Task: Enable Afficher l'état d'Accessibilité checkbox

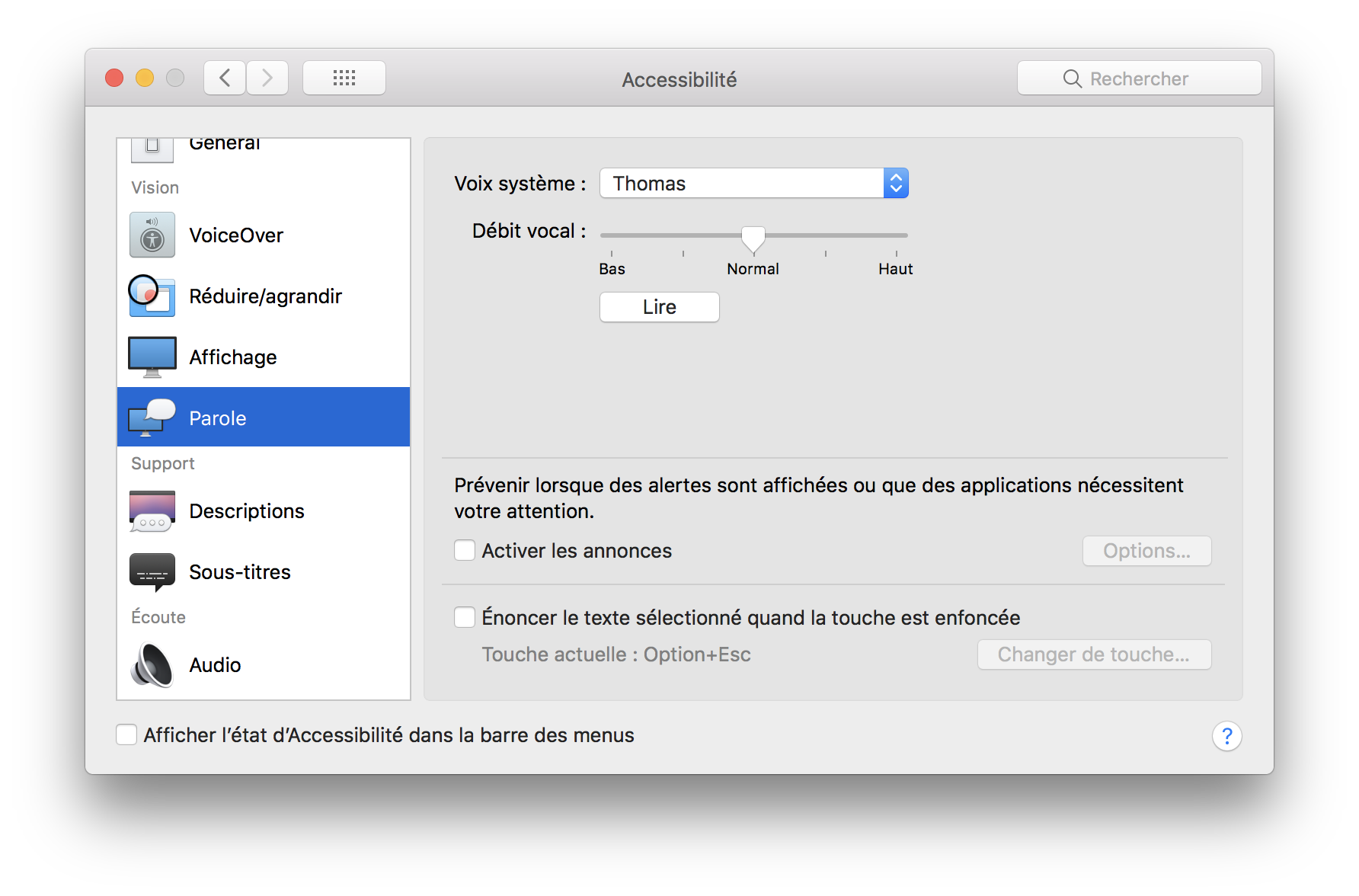Action: click(x=126, y=734)
